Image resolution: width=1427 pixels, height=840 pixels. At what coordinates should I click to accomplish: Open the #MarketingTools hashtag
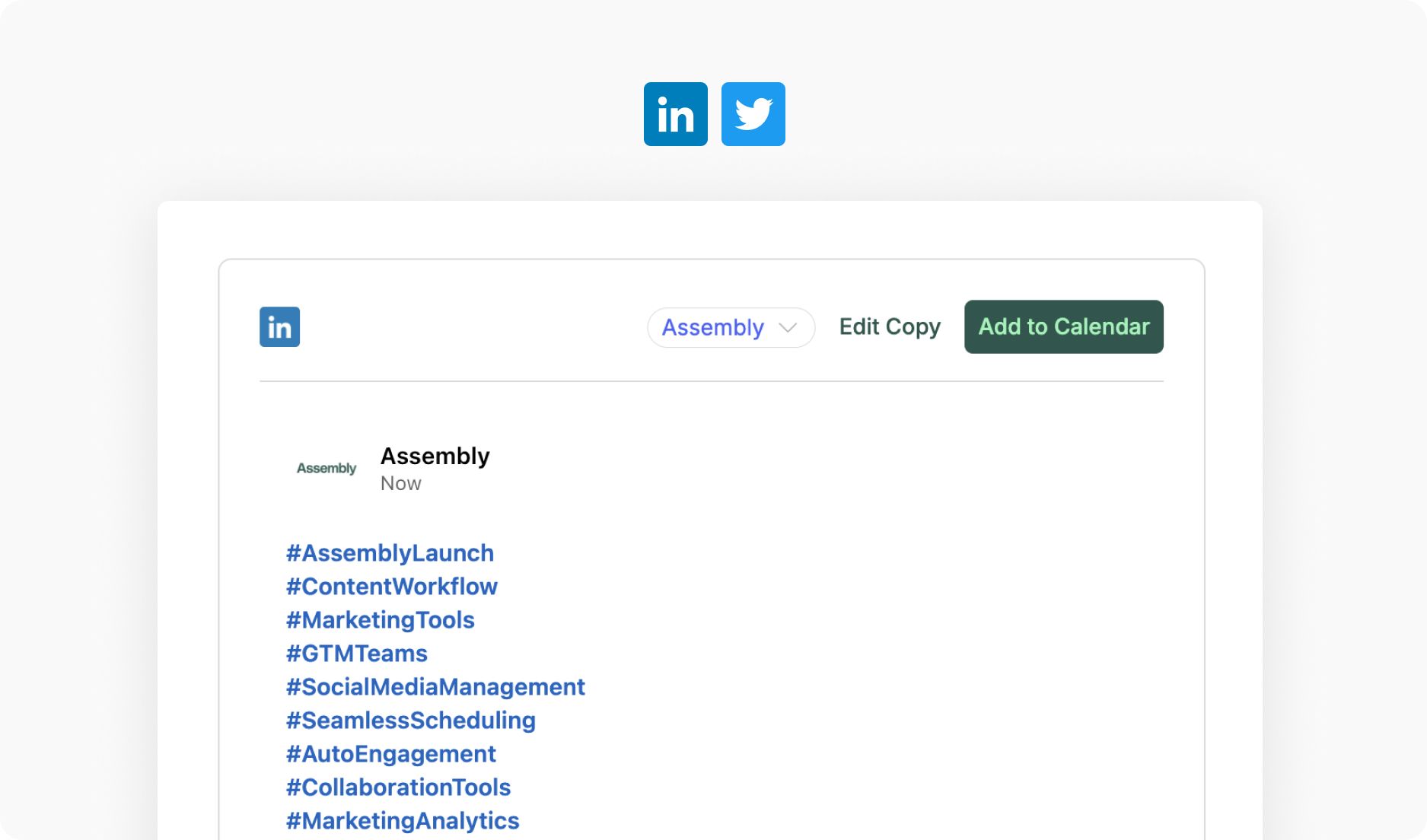[x=380, y=620]
